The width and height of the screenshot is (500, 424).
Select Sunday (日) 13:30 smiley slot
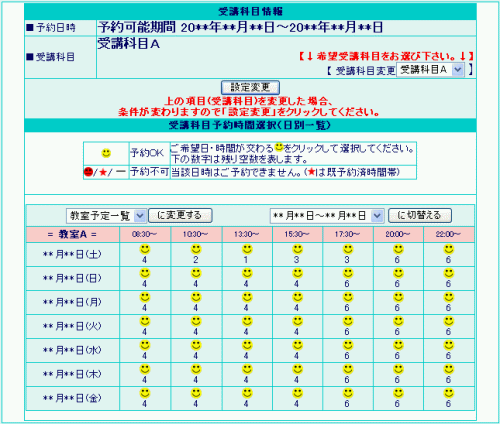247,273
